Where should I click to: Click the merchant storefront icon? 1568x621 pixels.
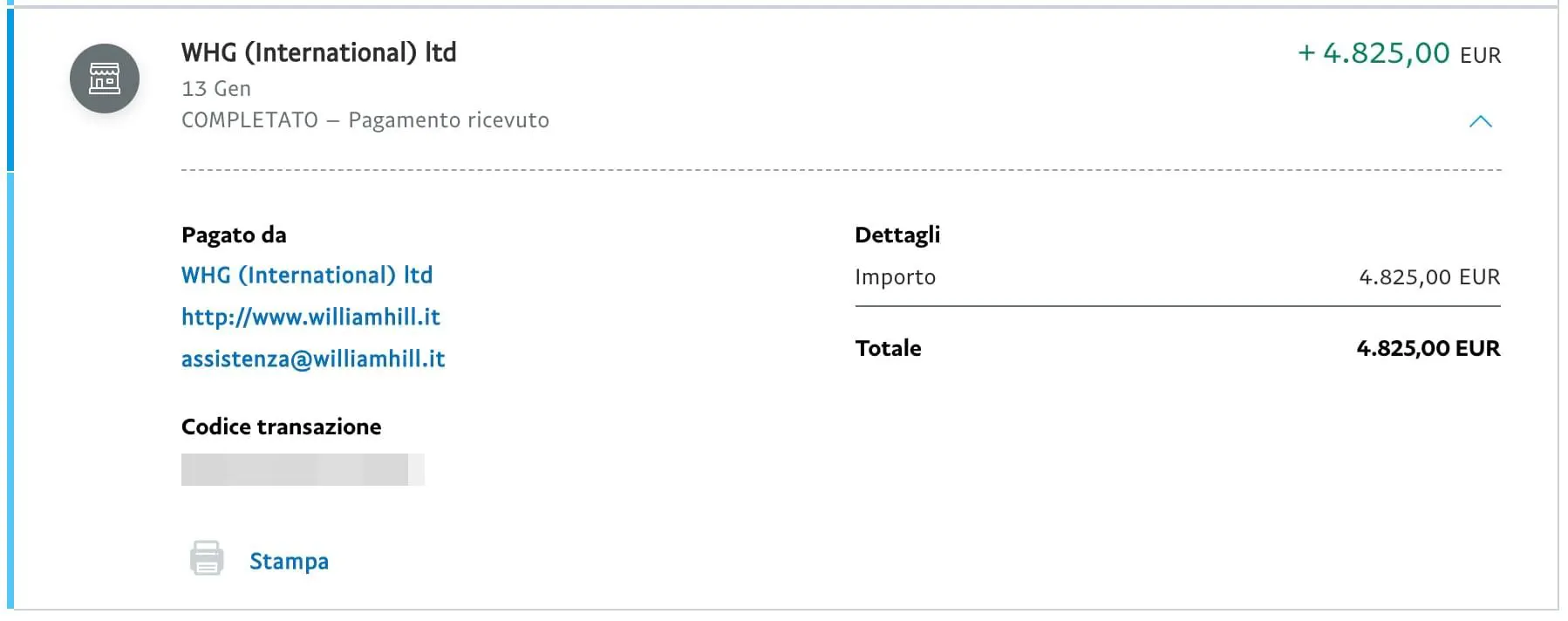[x=105, y=78]
